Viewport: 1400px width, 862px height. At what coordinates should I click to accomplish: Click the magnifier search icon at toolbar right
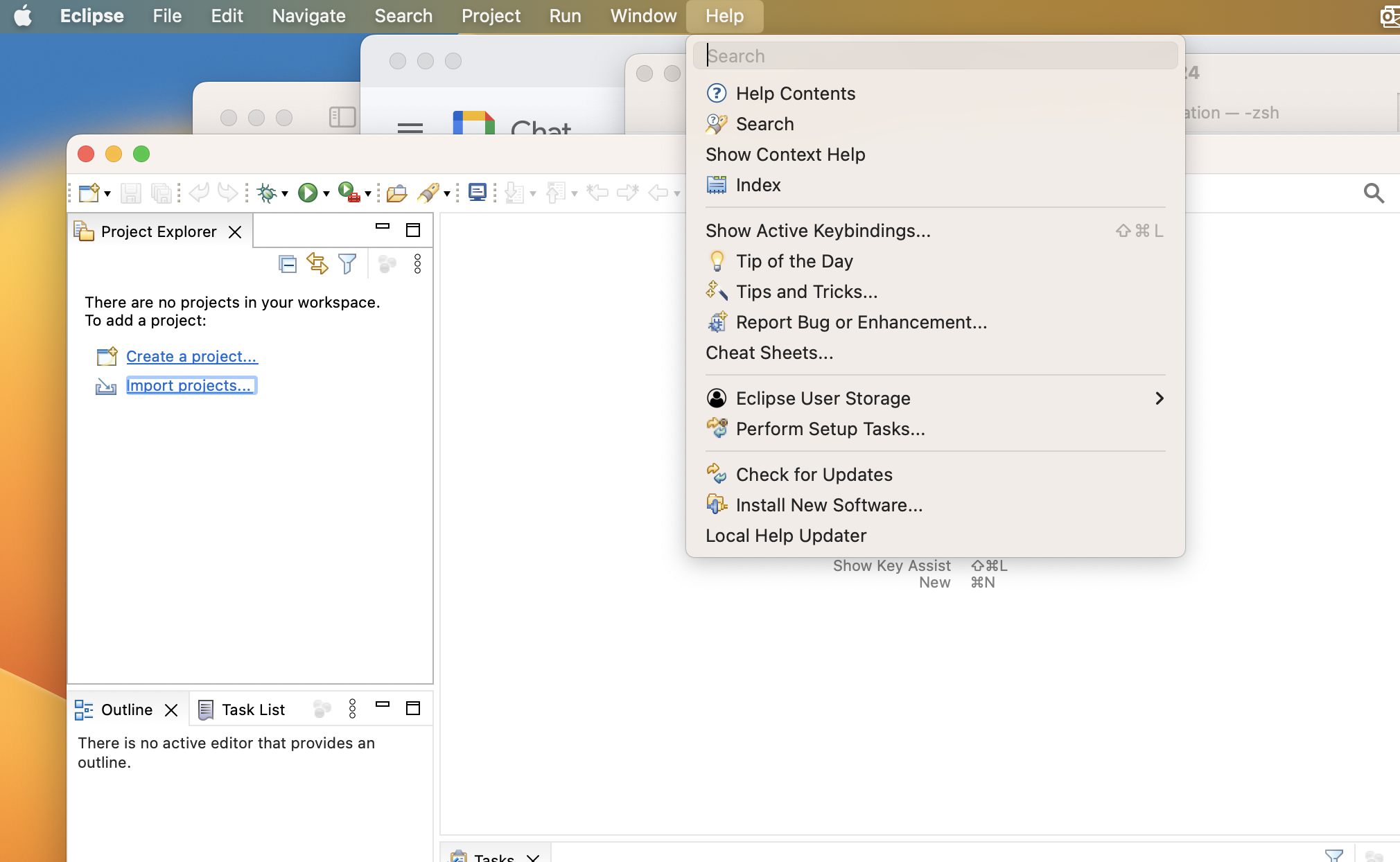[x=1374, y=193]
